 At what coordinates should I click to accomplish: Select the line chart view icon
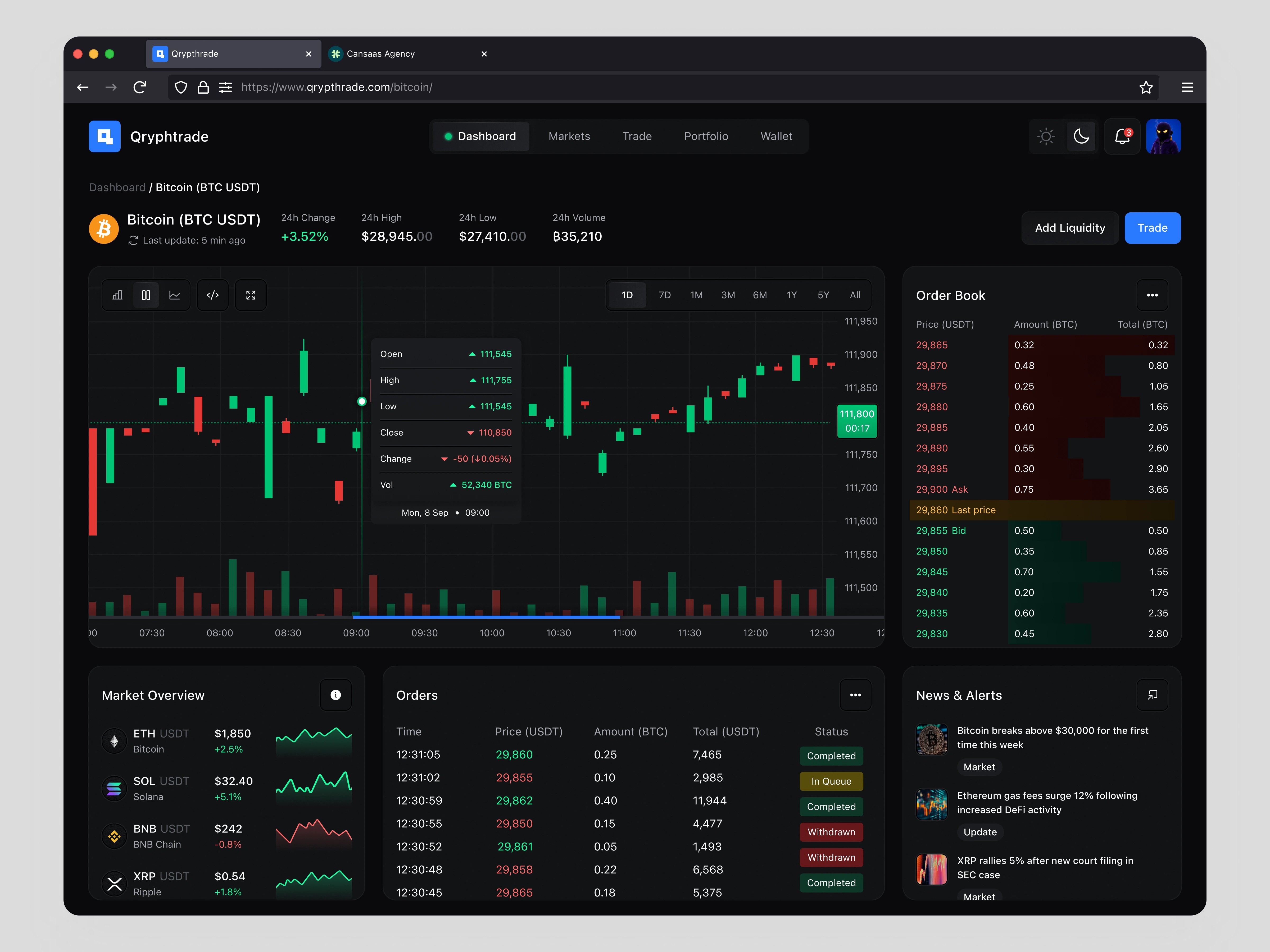(x=175, y=295)
